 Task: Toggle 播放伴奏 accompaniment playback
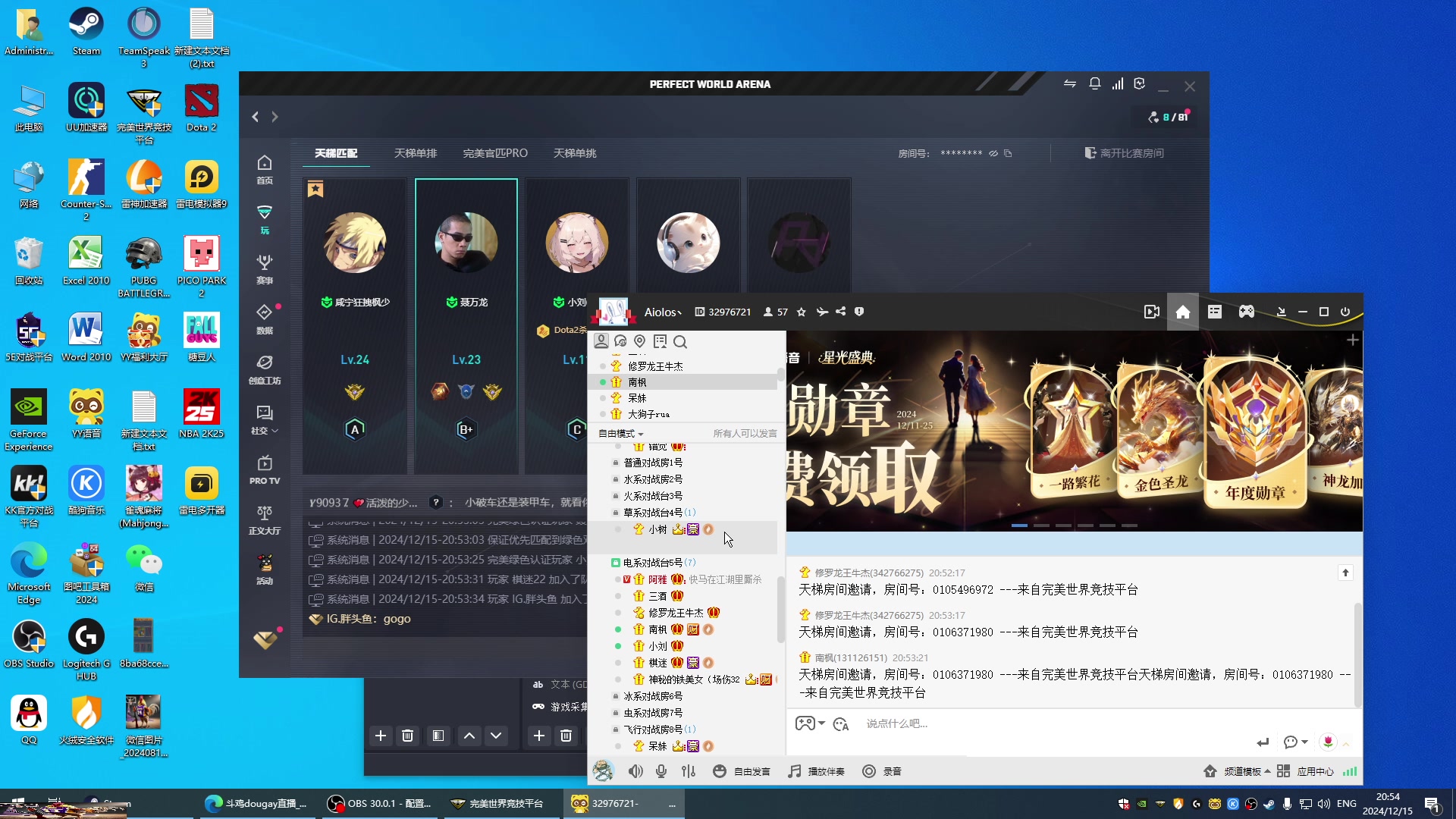point(816,771)
